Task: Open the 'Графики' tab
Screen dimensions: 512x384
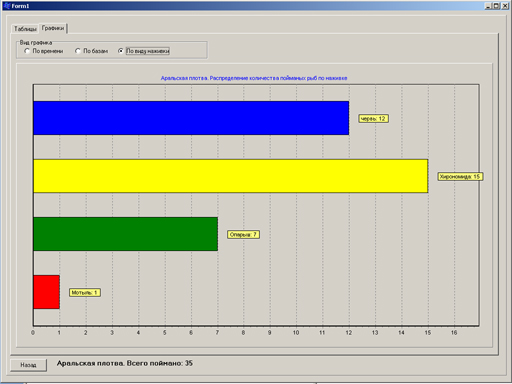Action: [53, 28]
